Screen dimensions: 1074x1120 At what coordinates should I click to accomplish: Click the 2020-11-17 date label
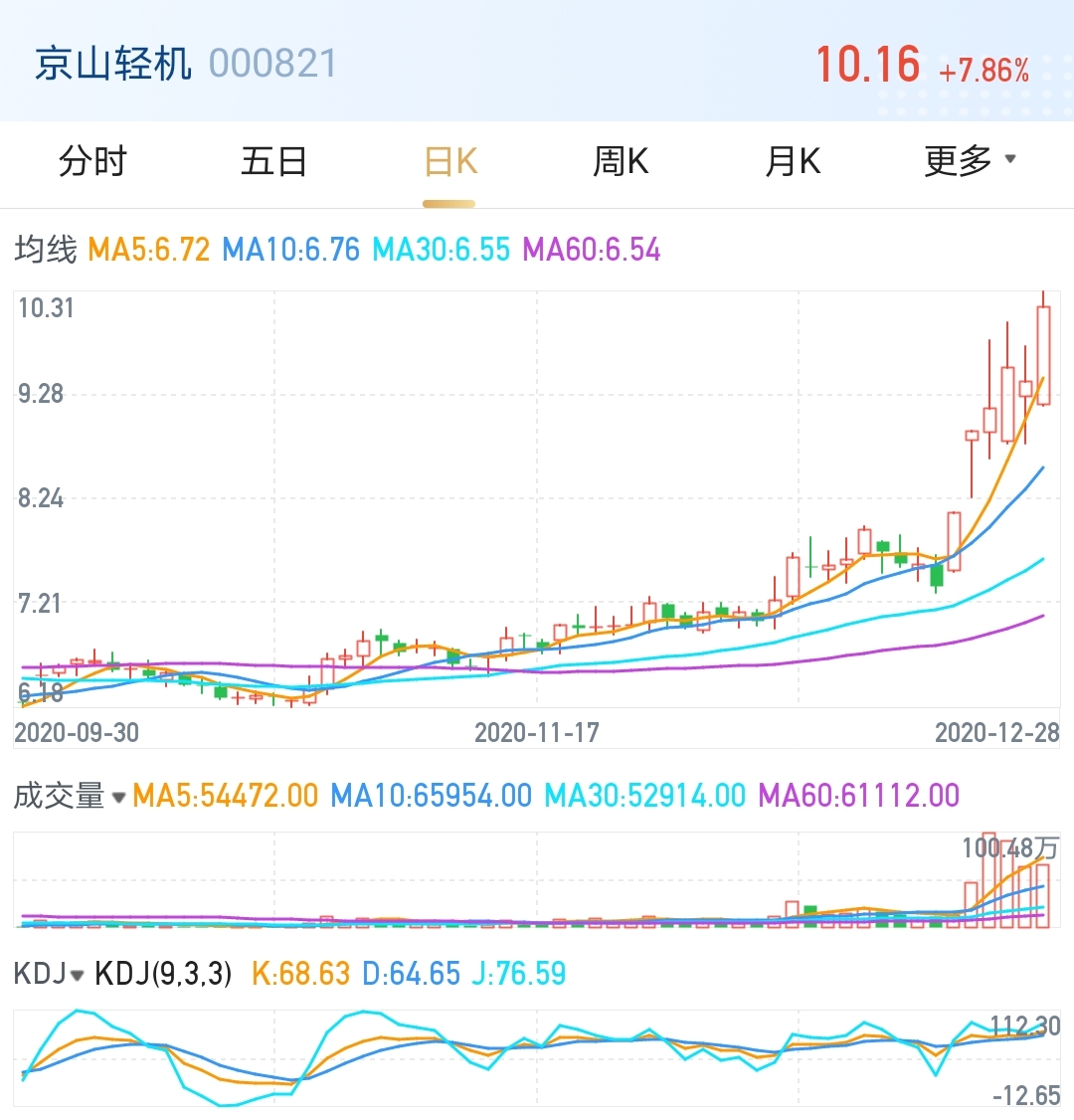click(x=537, y=733)
